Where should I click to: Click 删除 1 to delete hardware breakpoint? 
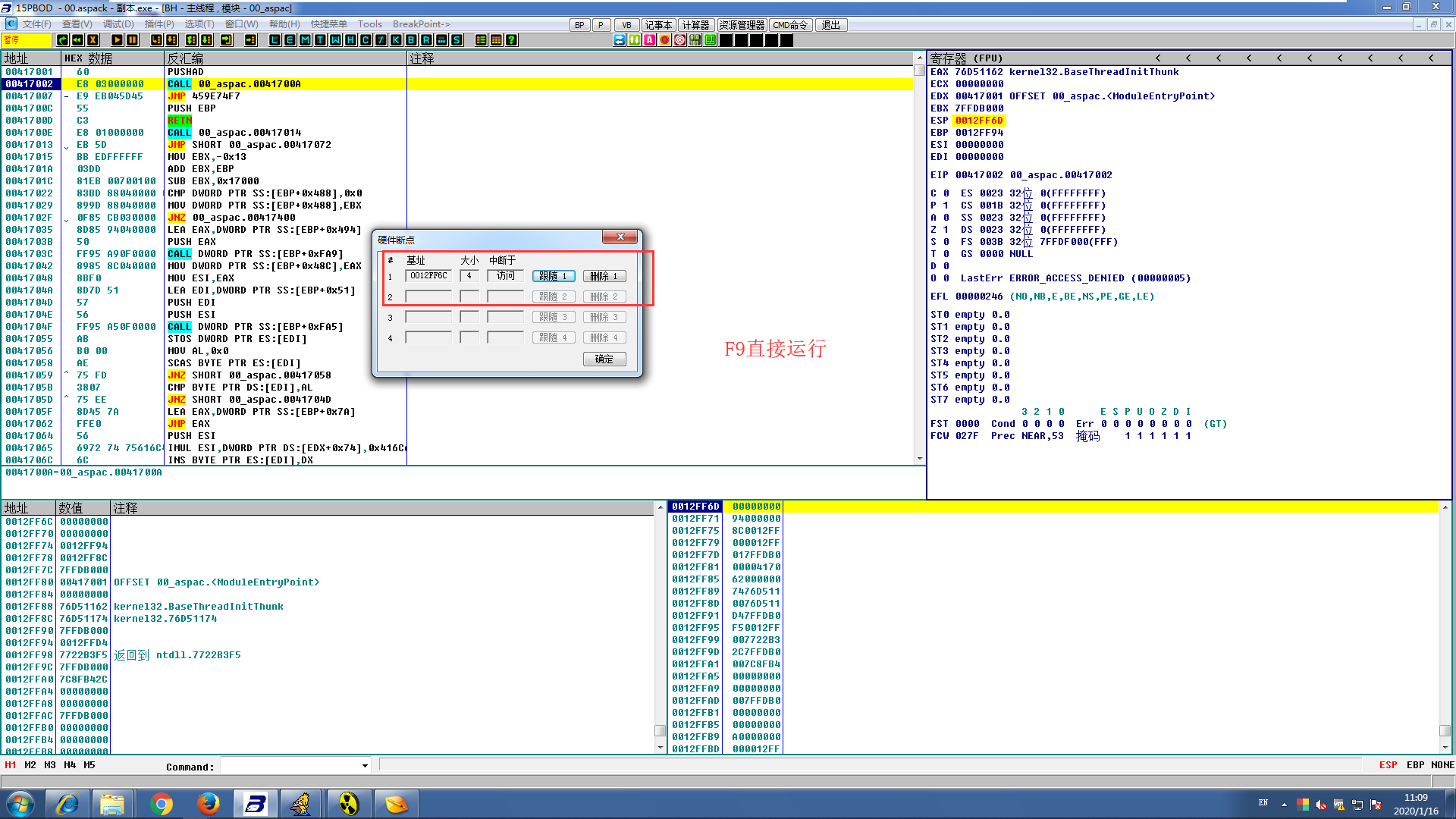[x=604, y=276]
